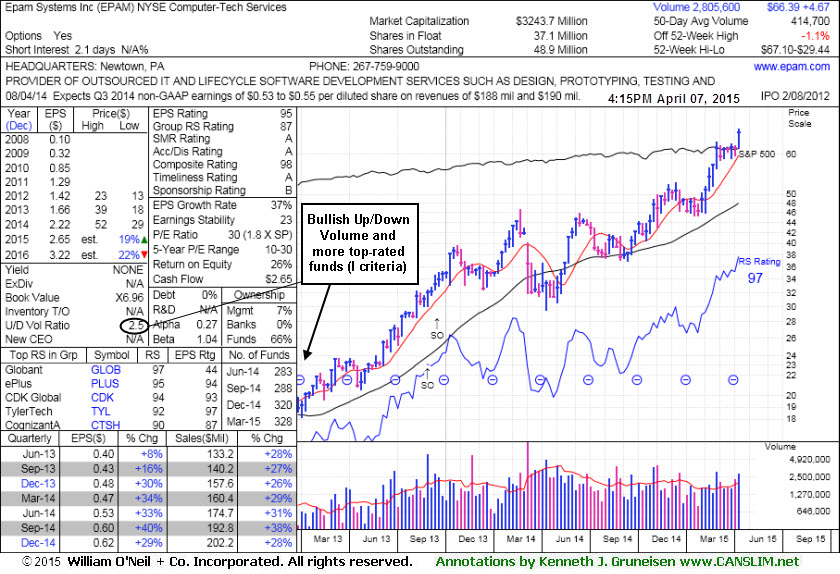Click the Dec-14 quarterly row label

click(38, 543)
